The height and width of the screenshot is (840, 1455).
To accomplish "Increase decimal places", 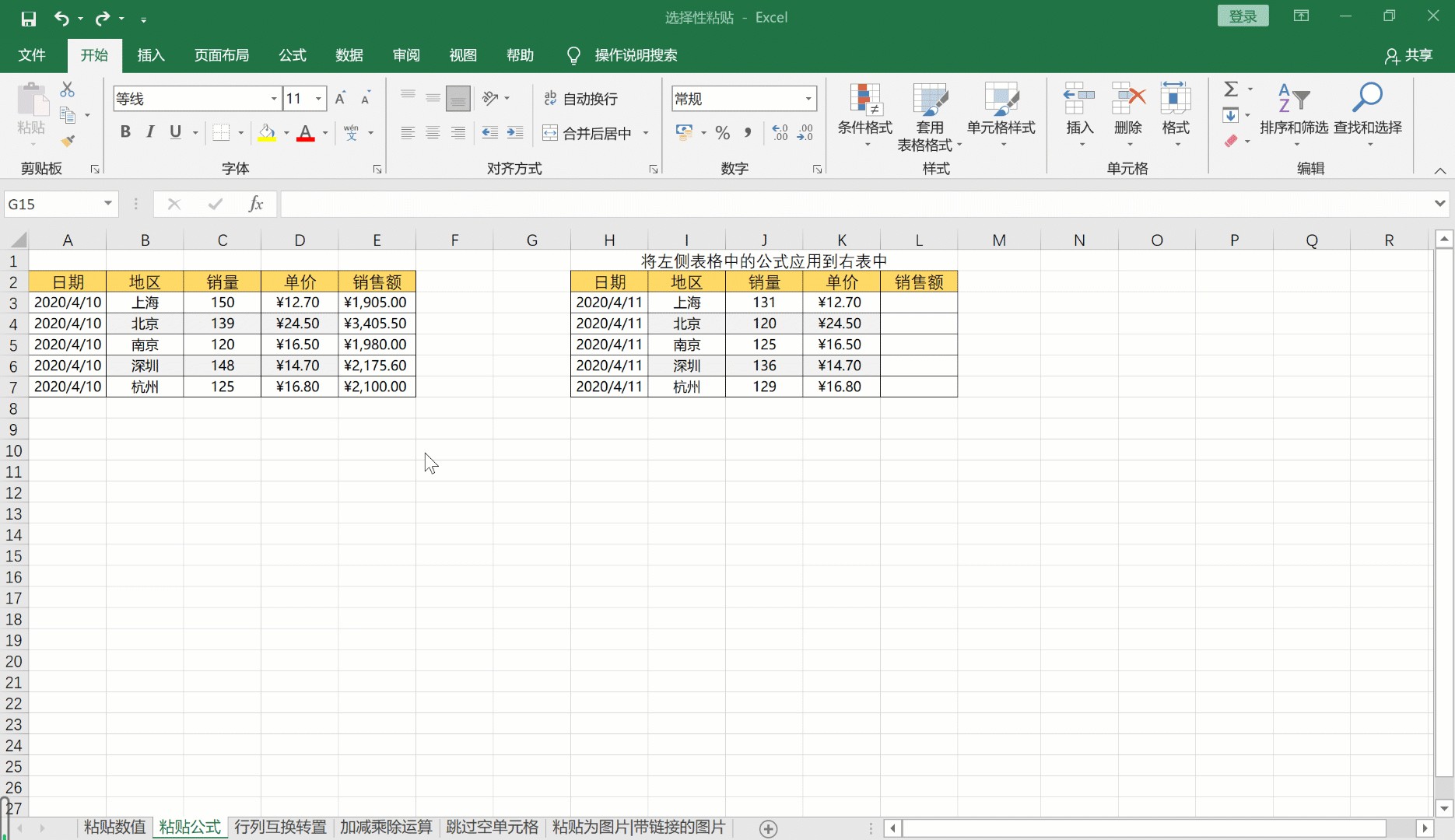I will [780, 133].
